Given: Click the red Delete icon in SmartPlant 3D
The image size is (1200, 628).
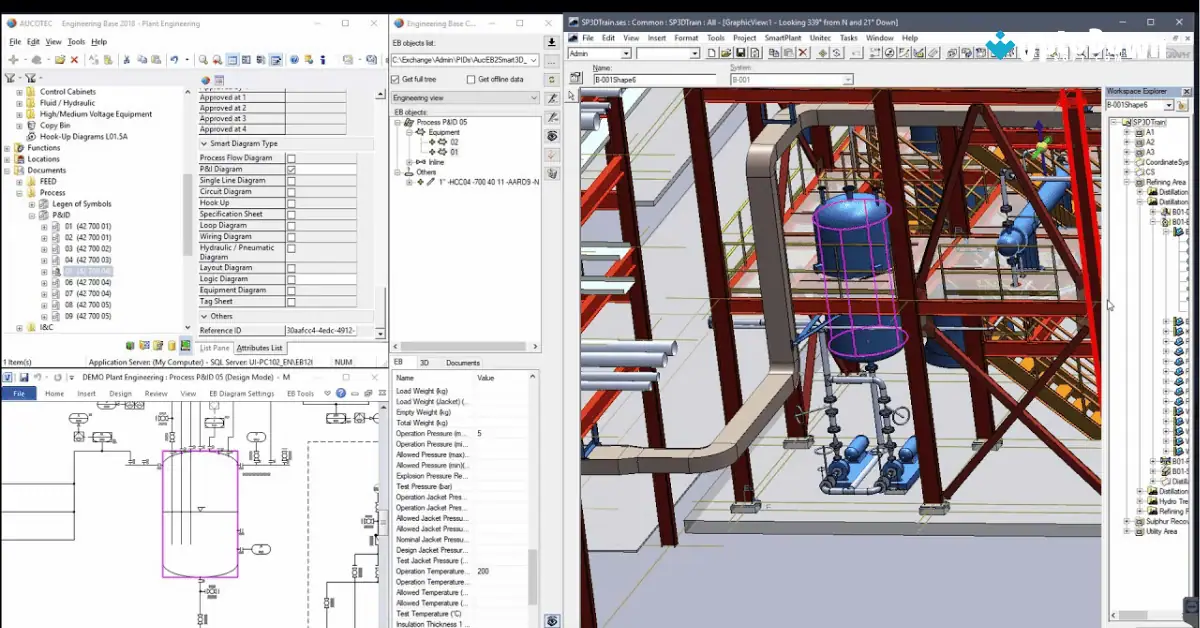Looking at the screenshot, I should tap(803, 51).
